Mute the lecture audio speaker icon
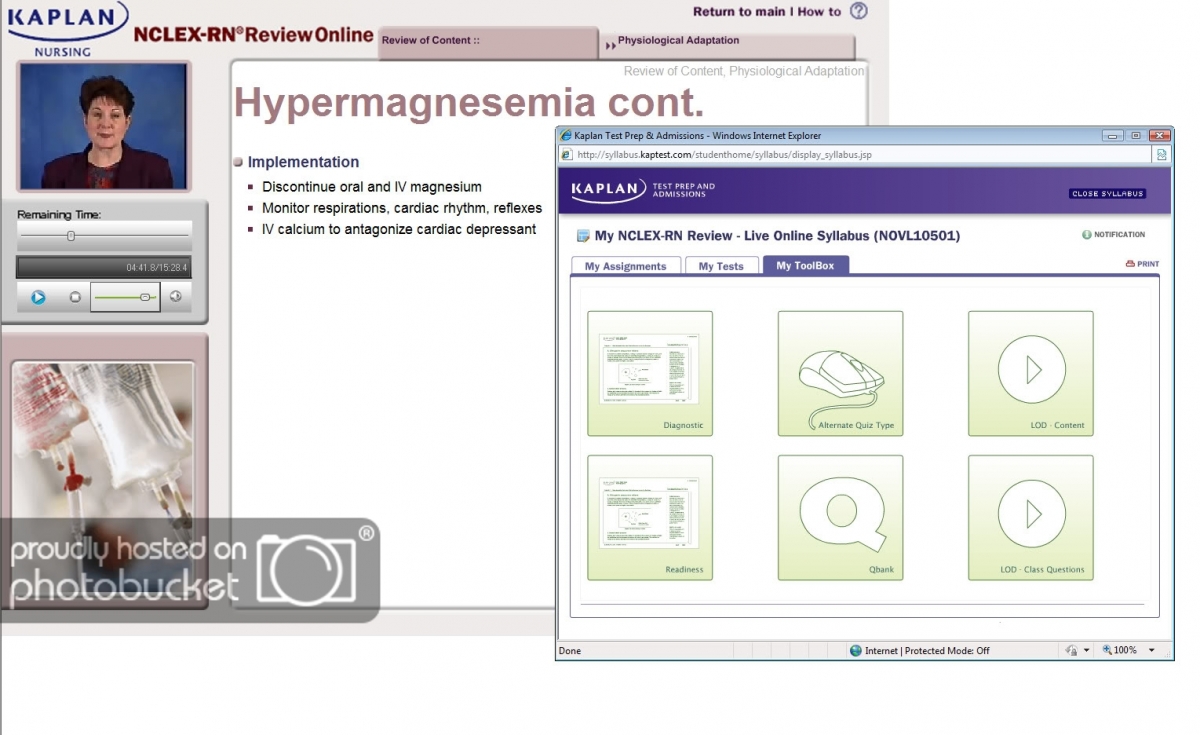 point(176,296)
